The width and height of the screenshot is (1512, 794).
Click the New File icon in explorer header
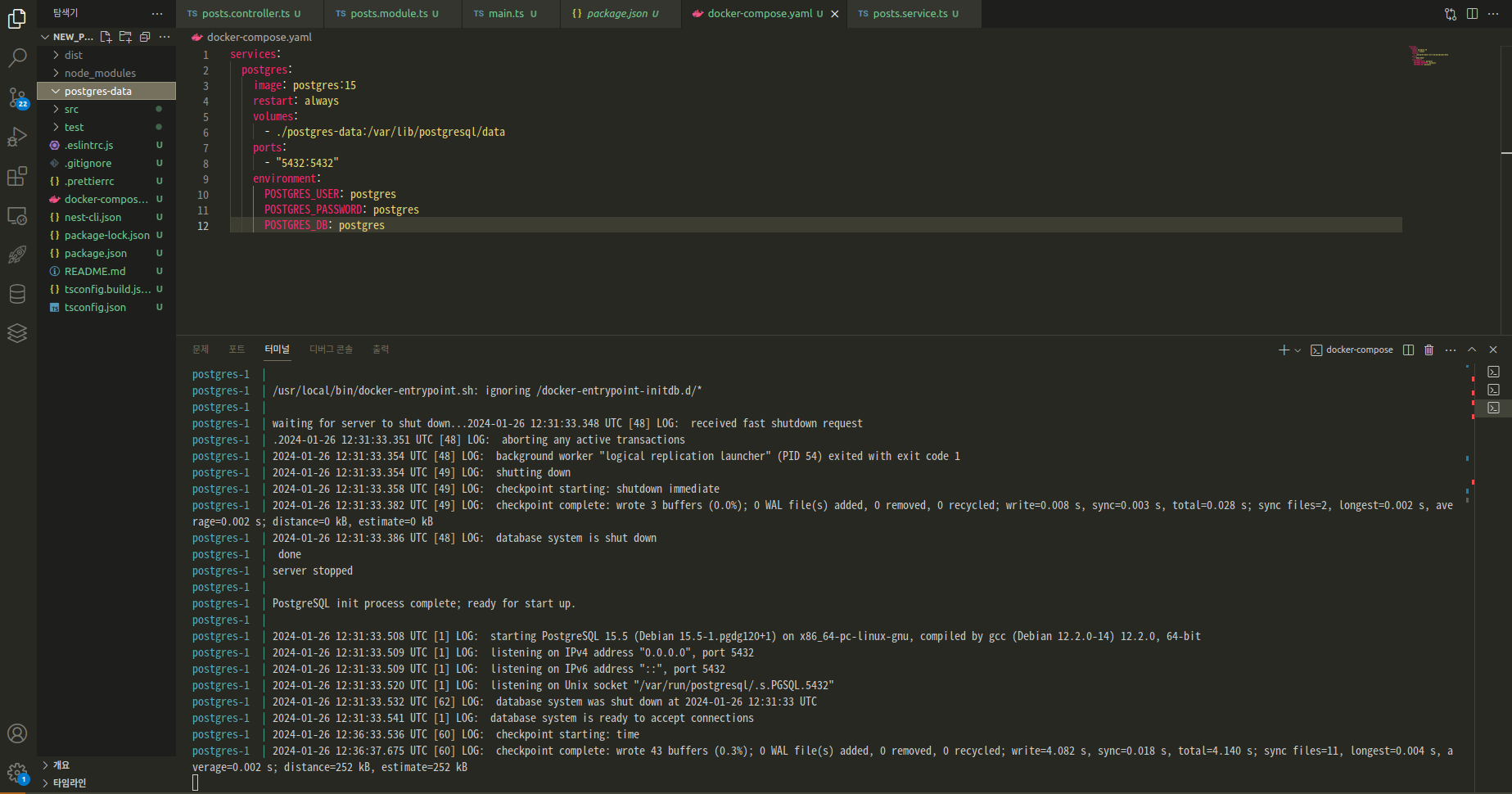[106, 37]
